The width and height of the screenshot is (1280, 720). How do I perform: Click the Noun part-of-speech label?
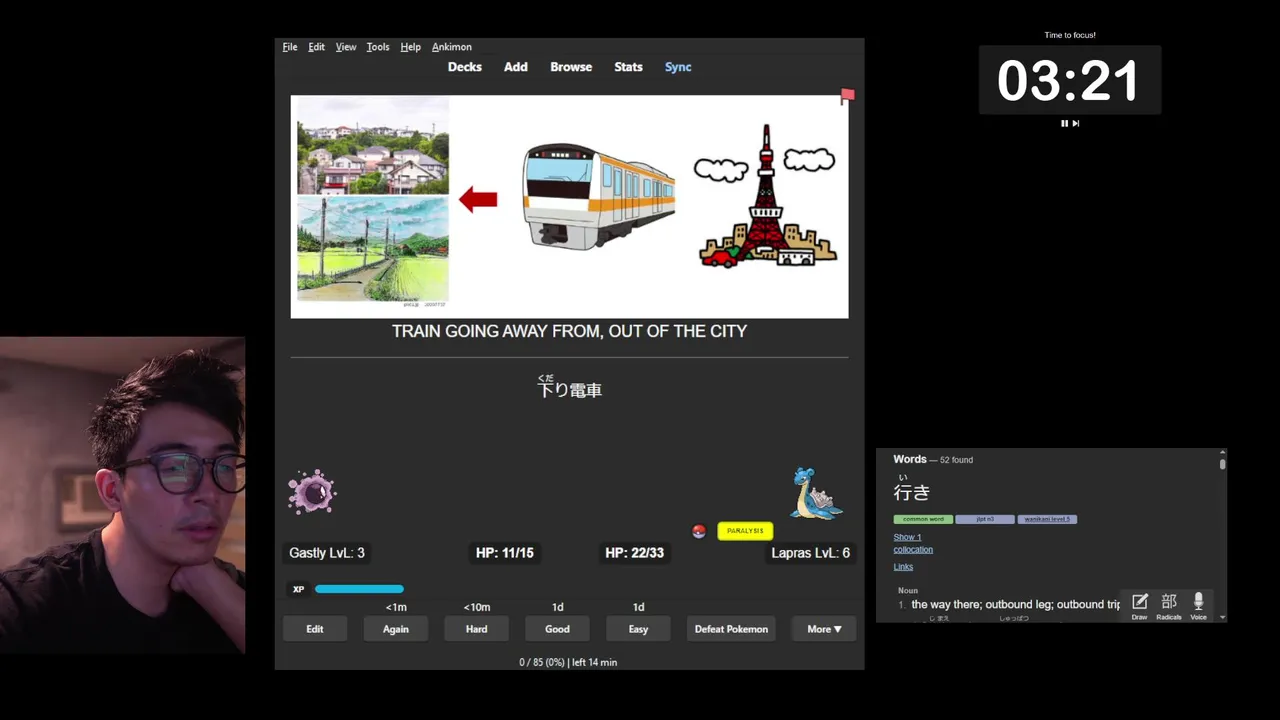pyautogui.click(x=908, y=590)
